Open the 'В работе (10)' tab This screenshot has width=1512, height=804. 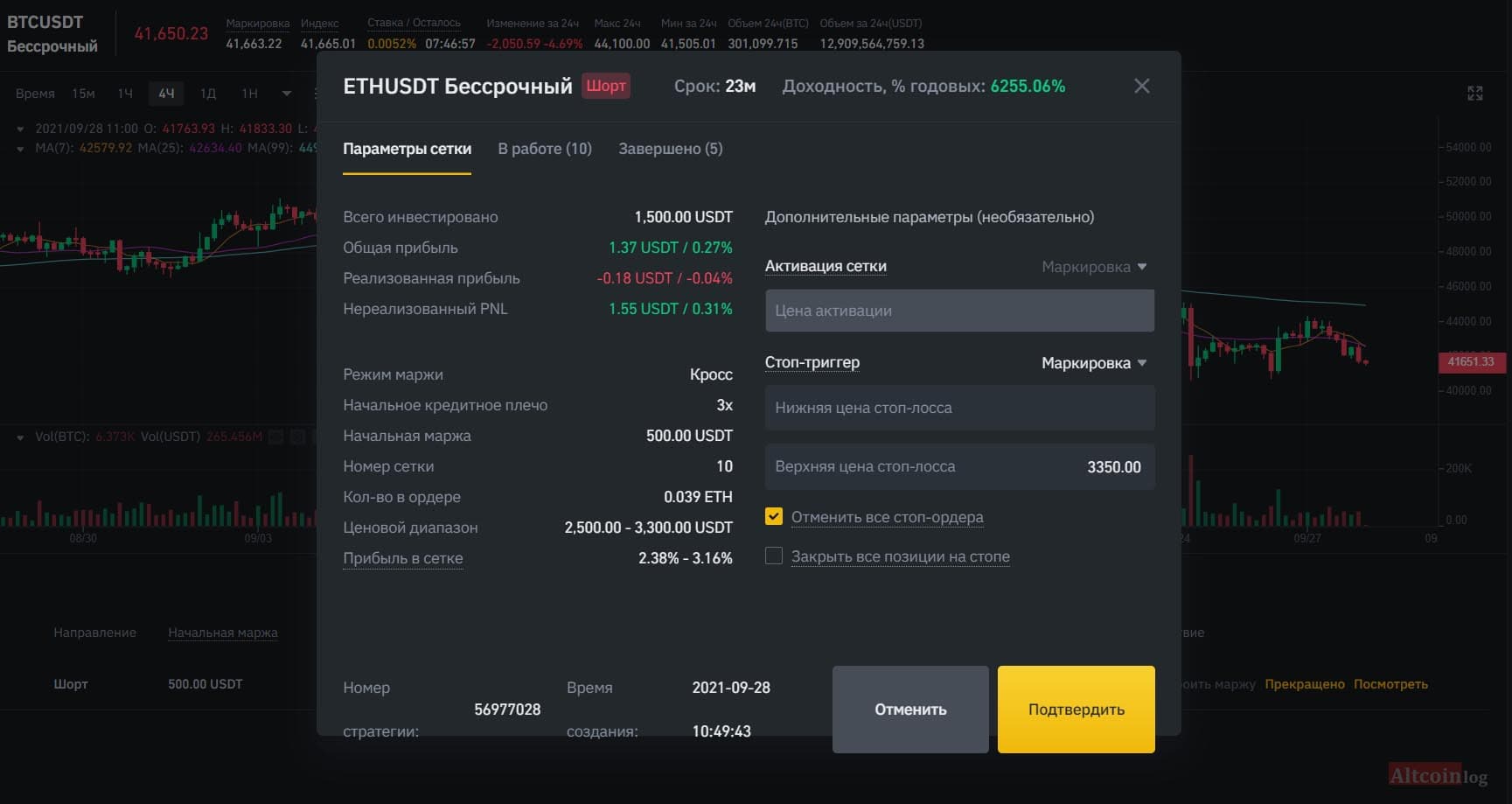coord(545,149)
